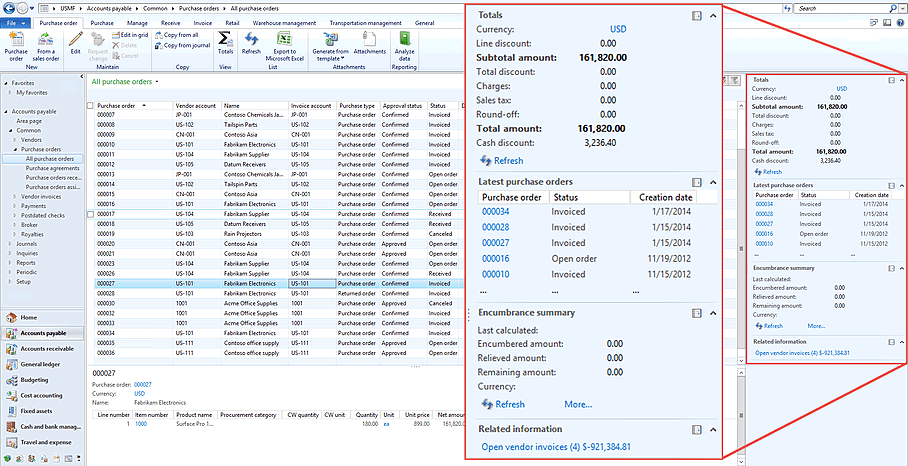Open the Home module
Image resolution: width=908 pixels, height=466 pixels.
[x=42, y=318]
